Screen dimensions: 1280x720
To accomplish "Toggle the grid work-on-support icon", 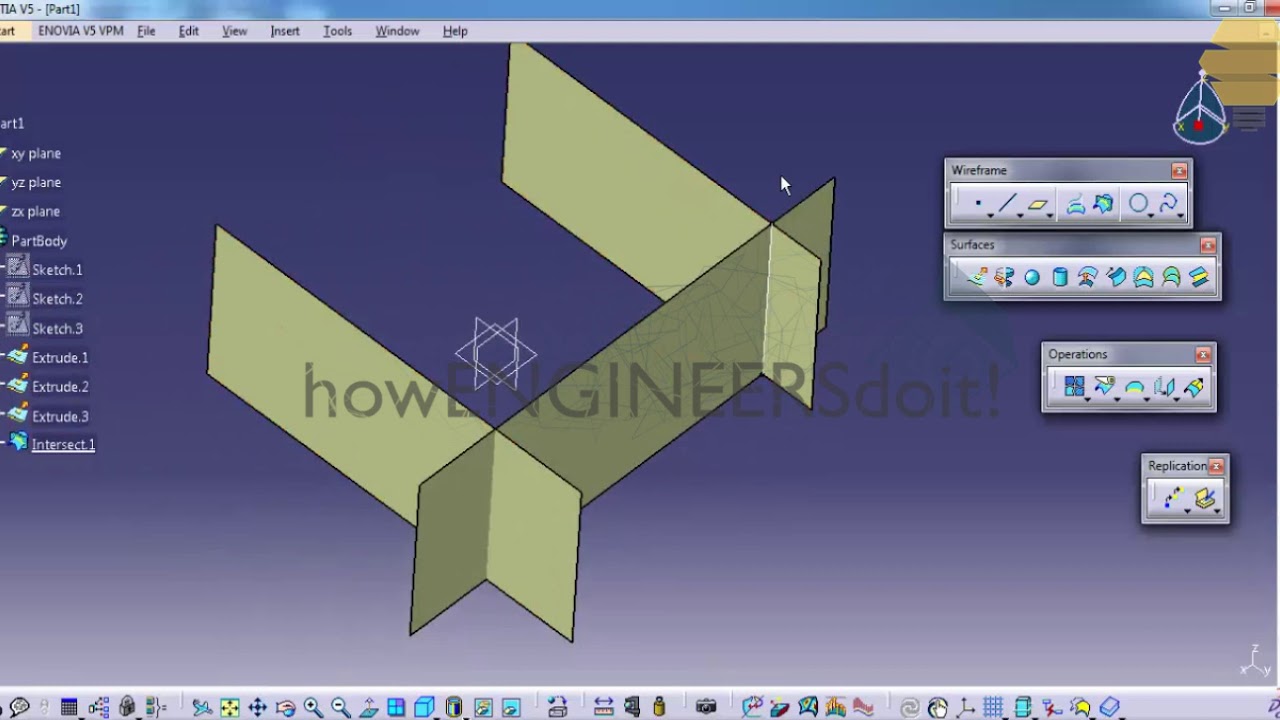I will click(993, 708).
